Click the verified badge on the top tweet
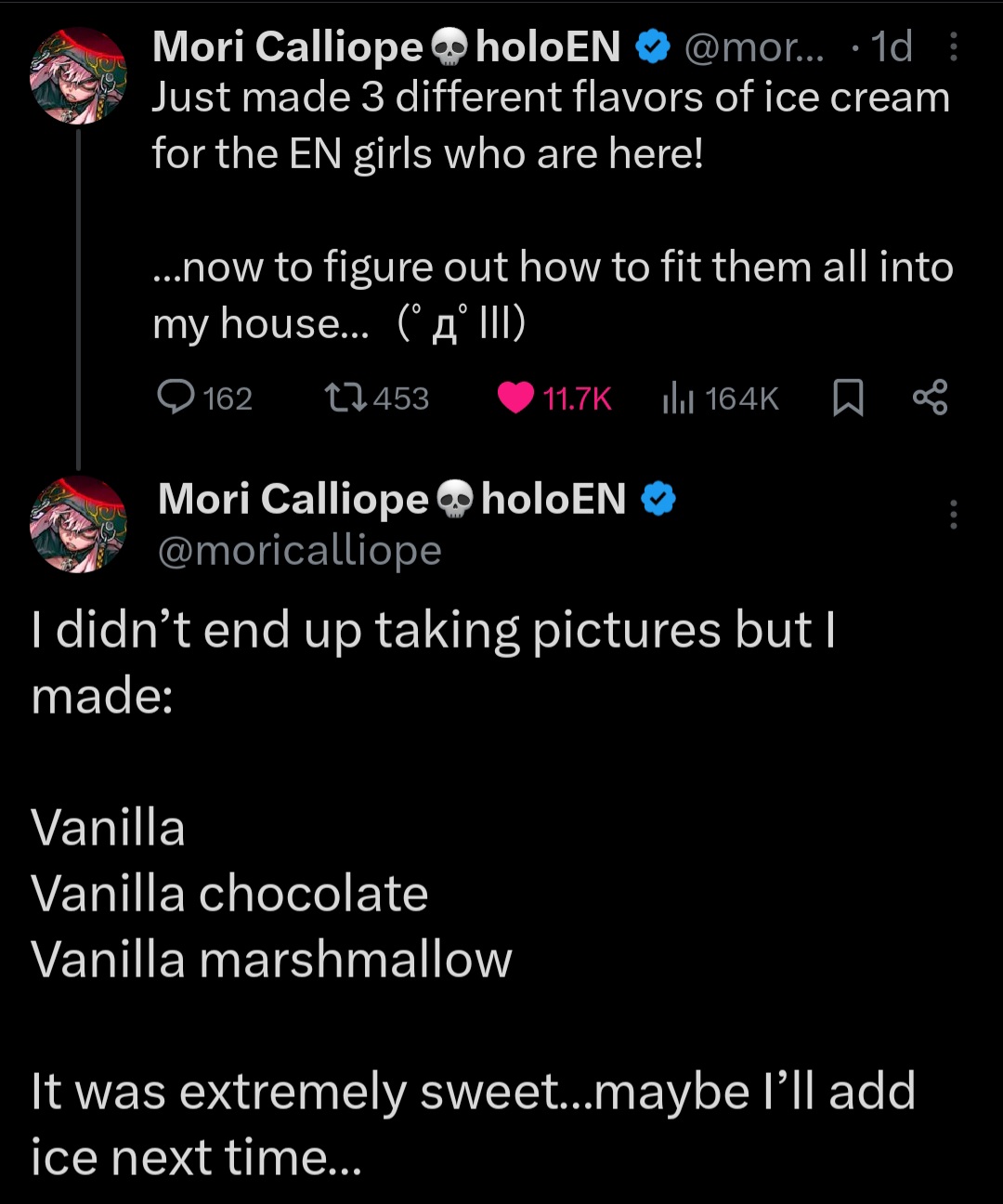1003x1204 pixels. (x=653, y=46)
